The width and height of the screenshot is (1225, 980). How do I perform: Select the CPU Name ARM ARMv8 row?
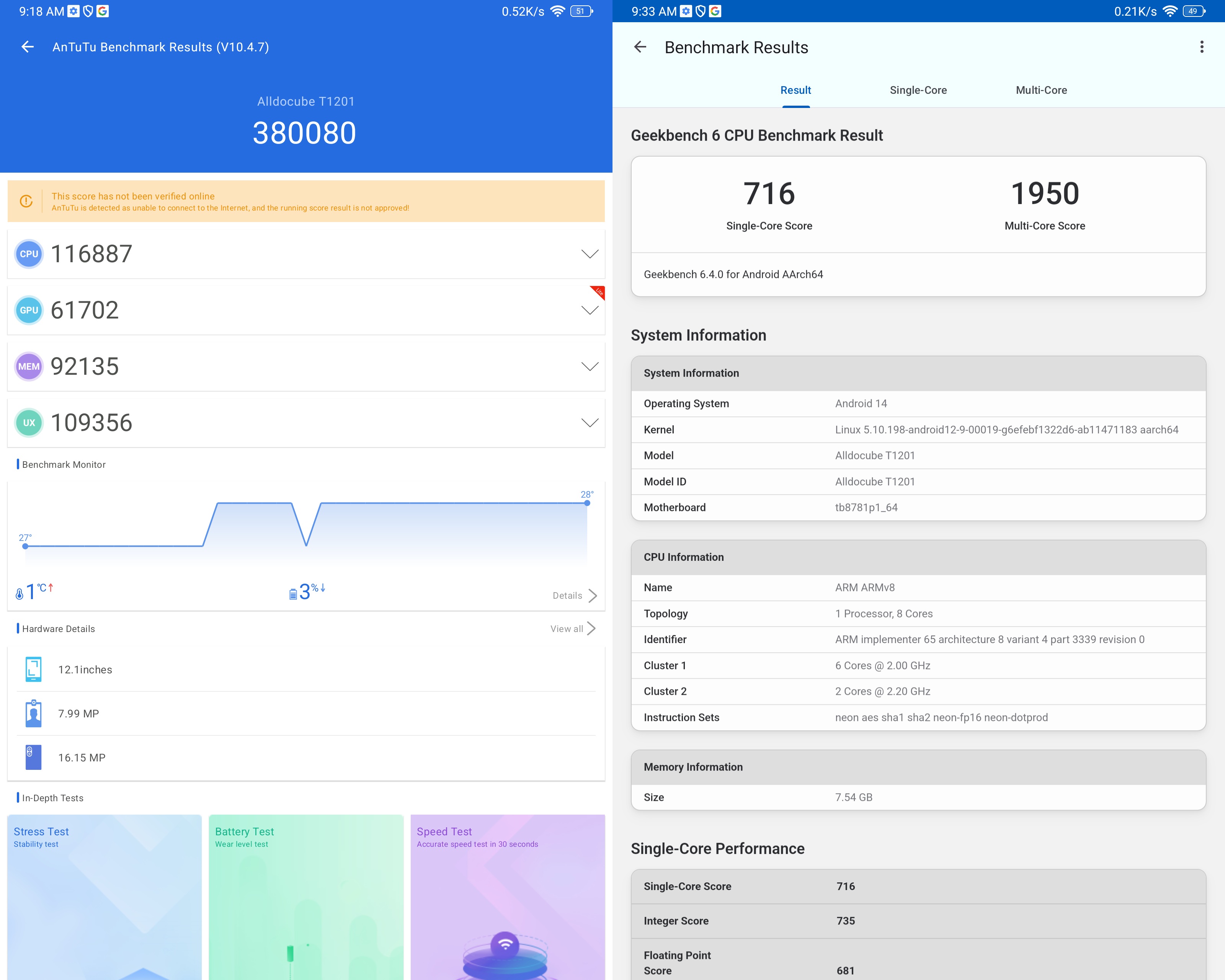point(918,588)
